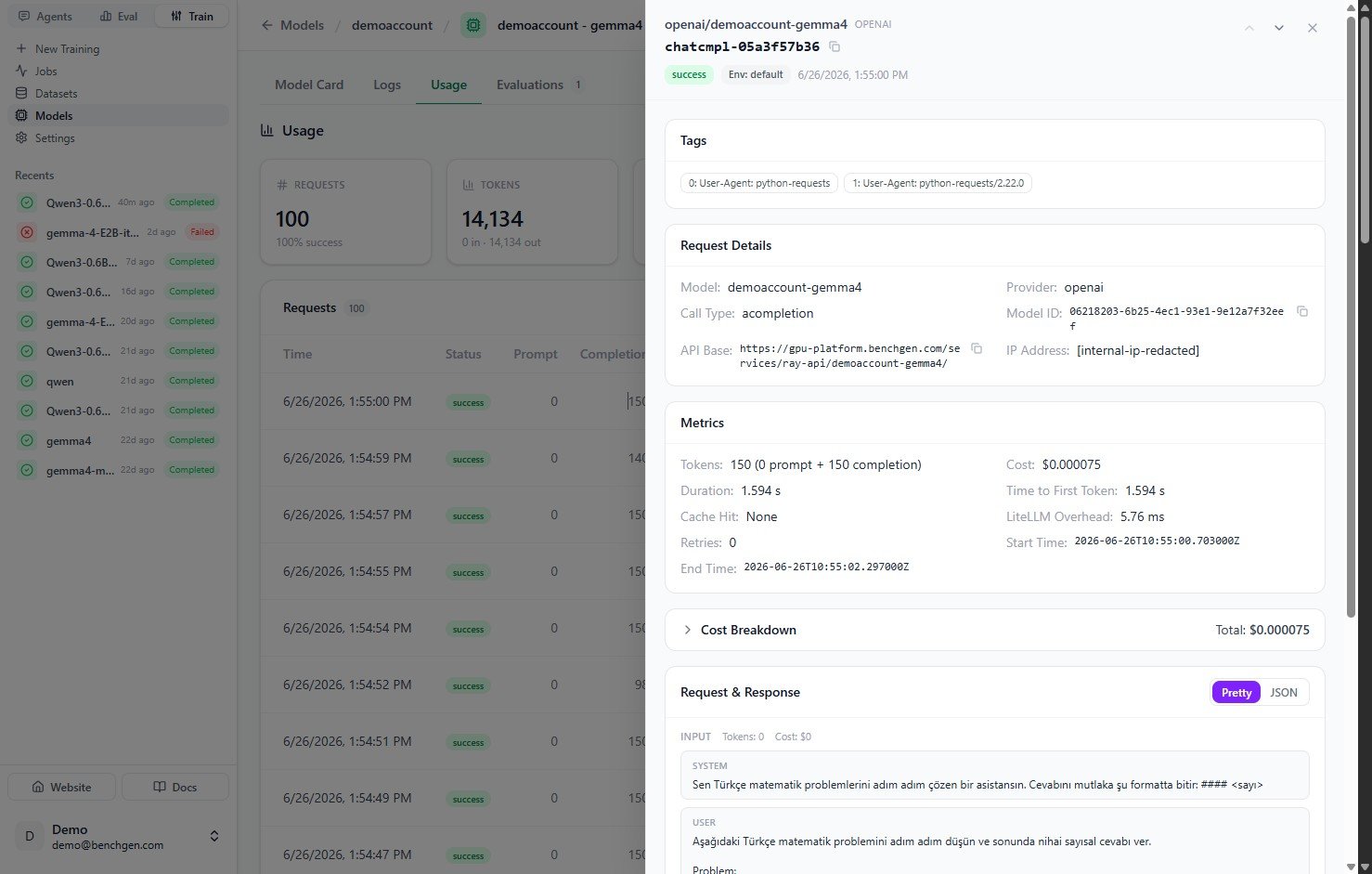Copy the Model ID value
Screen dimensions: 1372x874
(x=1302, y=311)
